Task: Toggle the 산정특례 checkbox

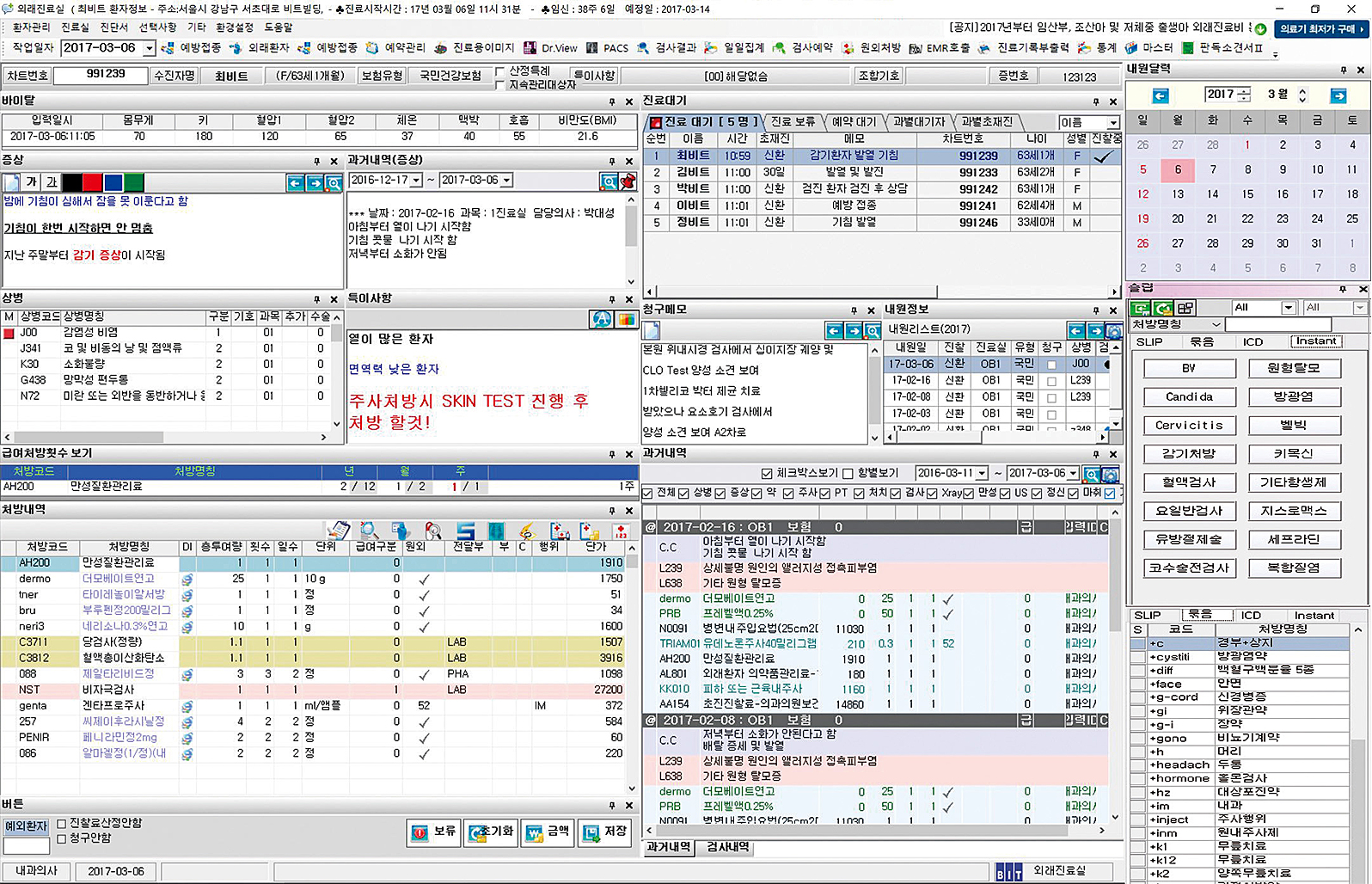Action: (500, 71)
